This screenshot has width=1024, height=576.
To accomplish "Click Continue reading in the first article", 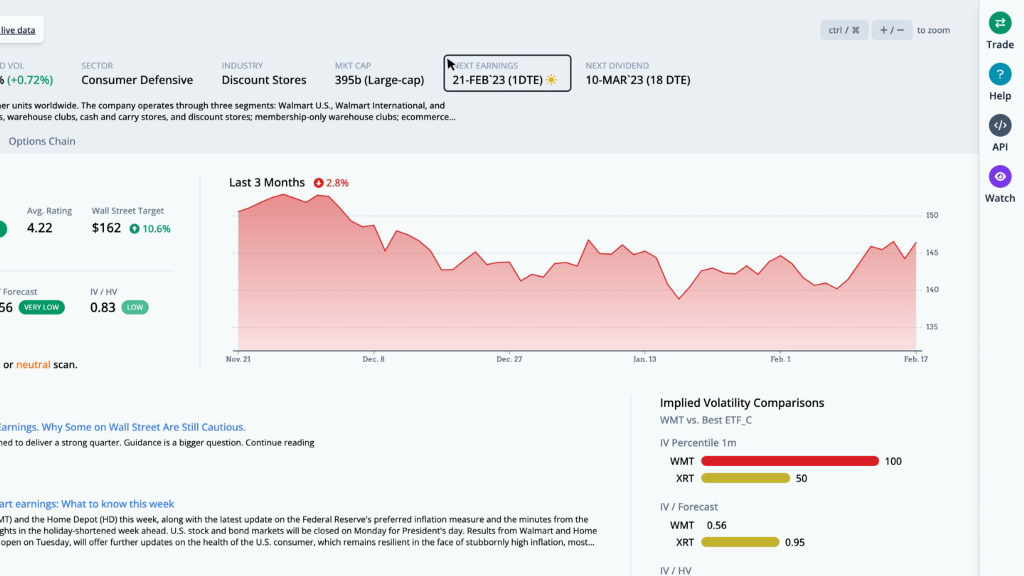I will [x=279, y=443].
